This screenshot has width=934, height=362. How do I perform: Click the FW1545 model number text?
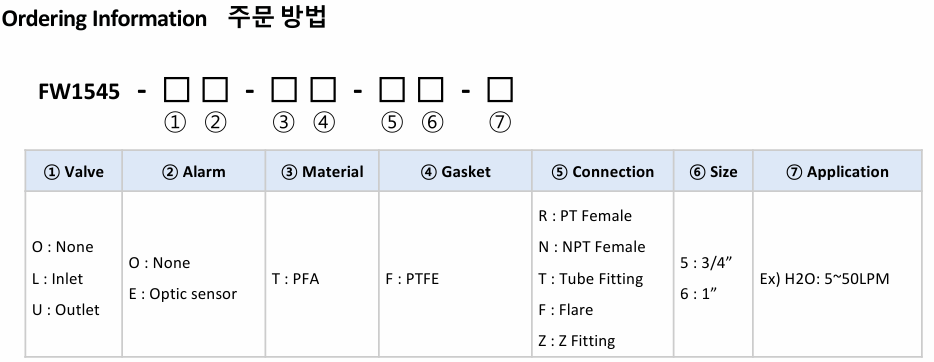pyautogui.click(x=79, y=92)
